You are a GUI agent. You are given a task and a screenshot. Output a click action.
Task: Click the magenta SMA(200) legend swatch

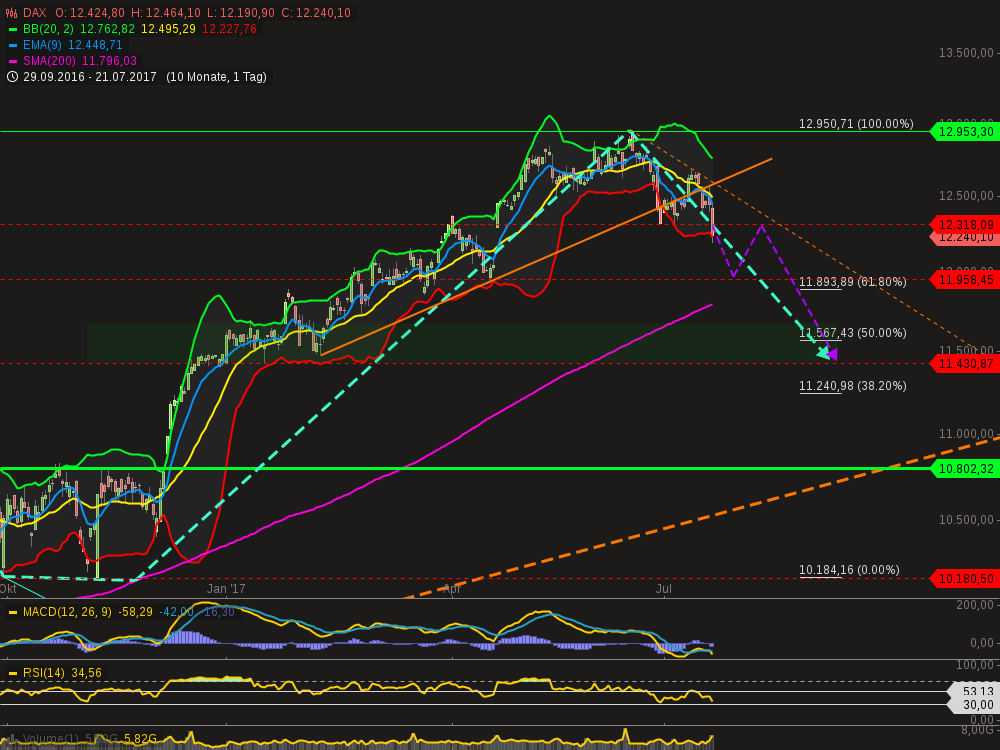13,61
